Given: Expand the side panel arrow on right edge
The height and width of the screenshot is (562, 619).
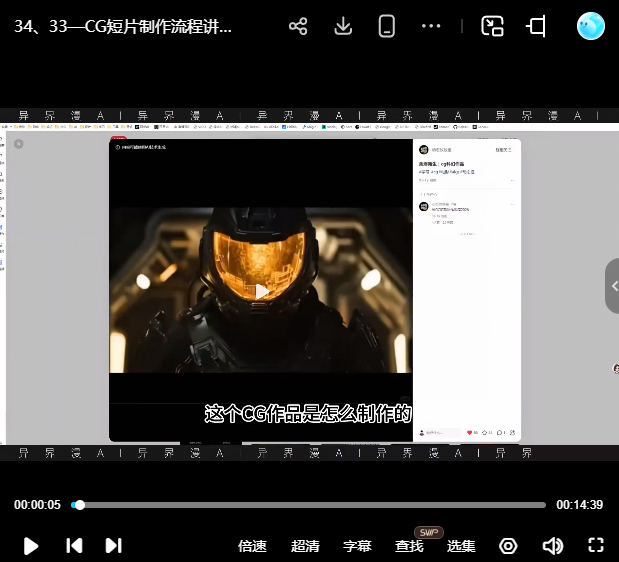Looking at the screenshot, I should coord(612,287).
